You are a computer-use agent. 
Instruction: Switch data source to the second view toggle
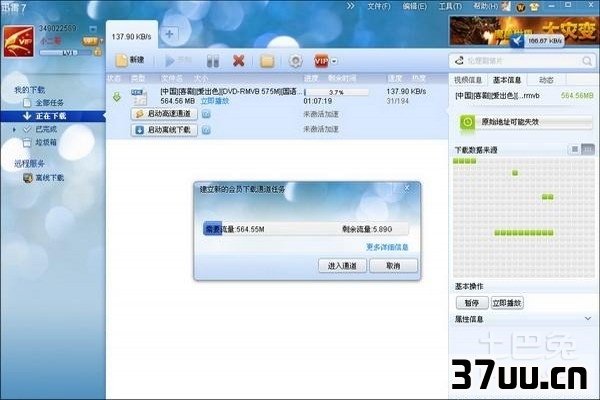pyautogui.click(x=587, y=149)
